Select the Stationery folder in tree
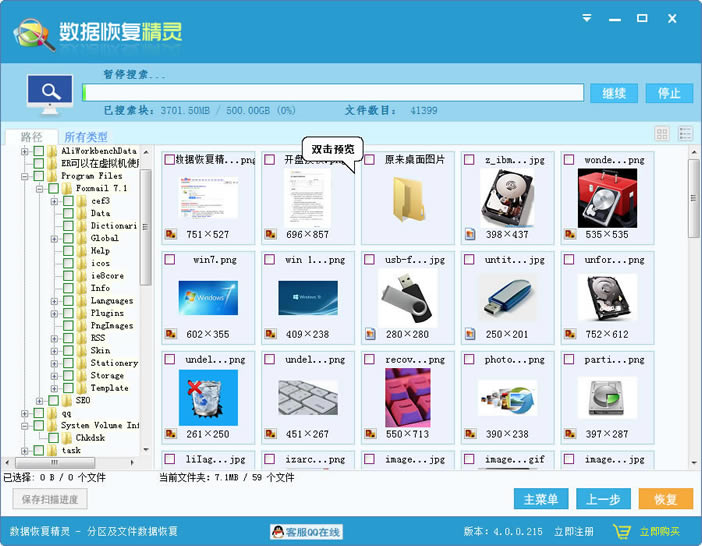Viewport: 702px width, 546px height. click(114, 363)
